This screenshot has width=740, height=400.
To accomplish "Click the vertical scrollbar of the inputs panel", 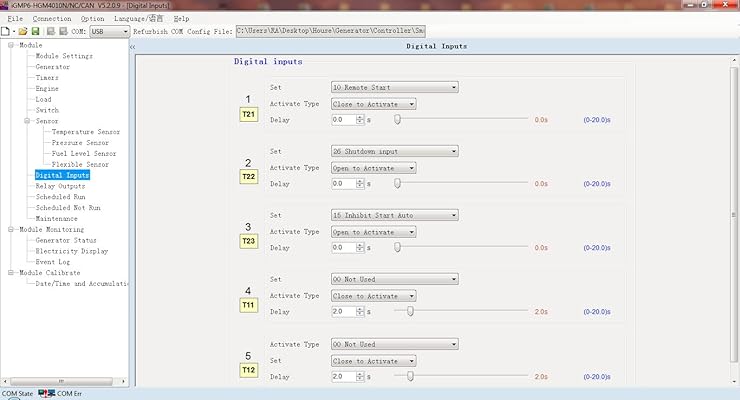I will click(x=734, y=215).
